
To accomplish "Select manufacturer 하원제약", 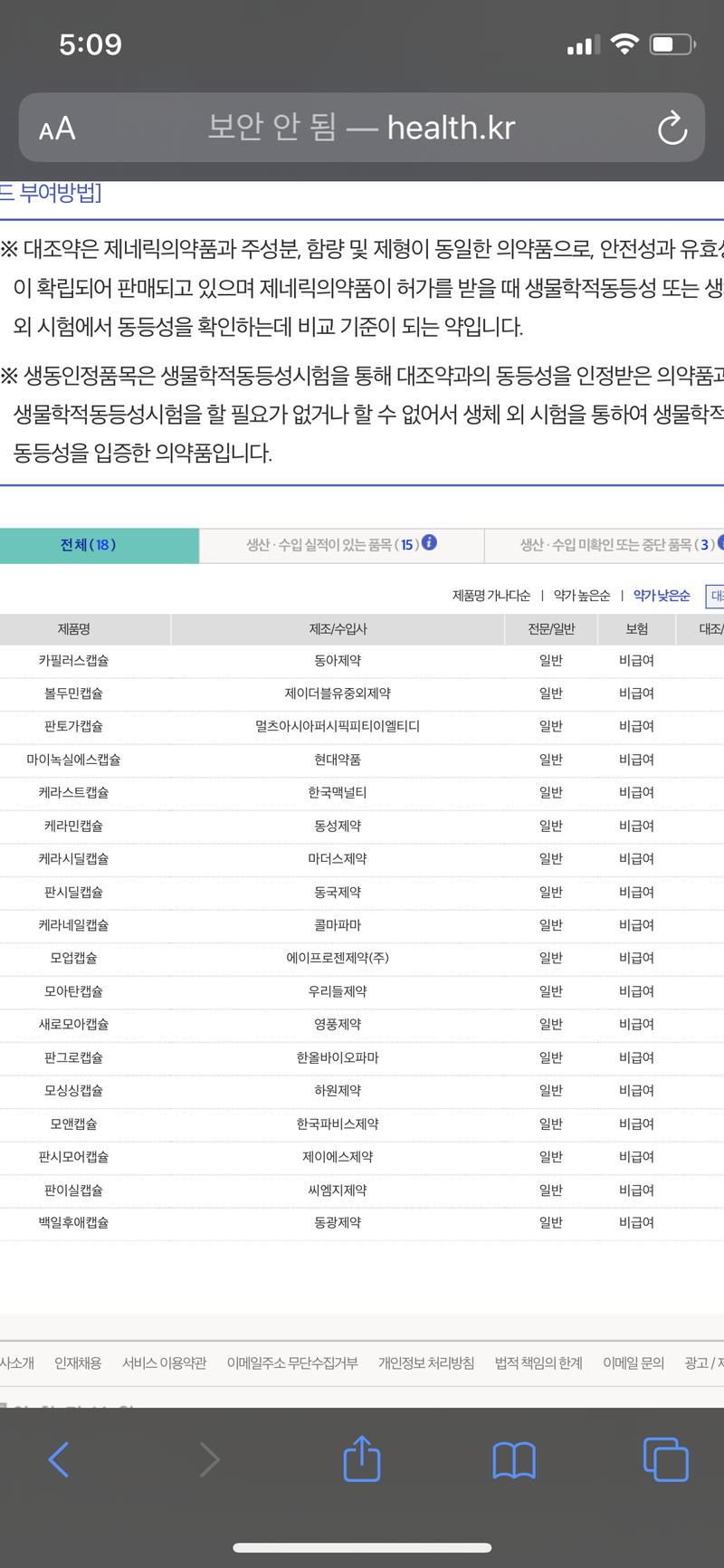I will click(338, 1091).
